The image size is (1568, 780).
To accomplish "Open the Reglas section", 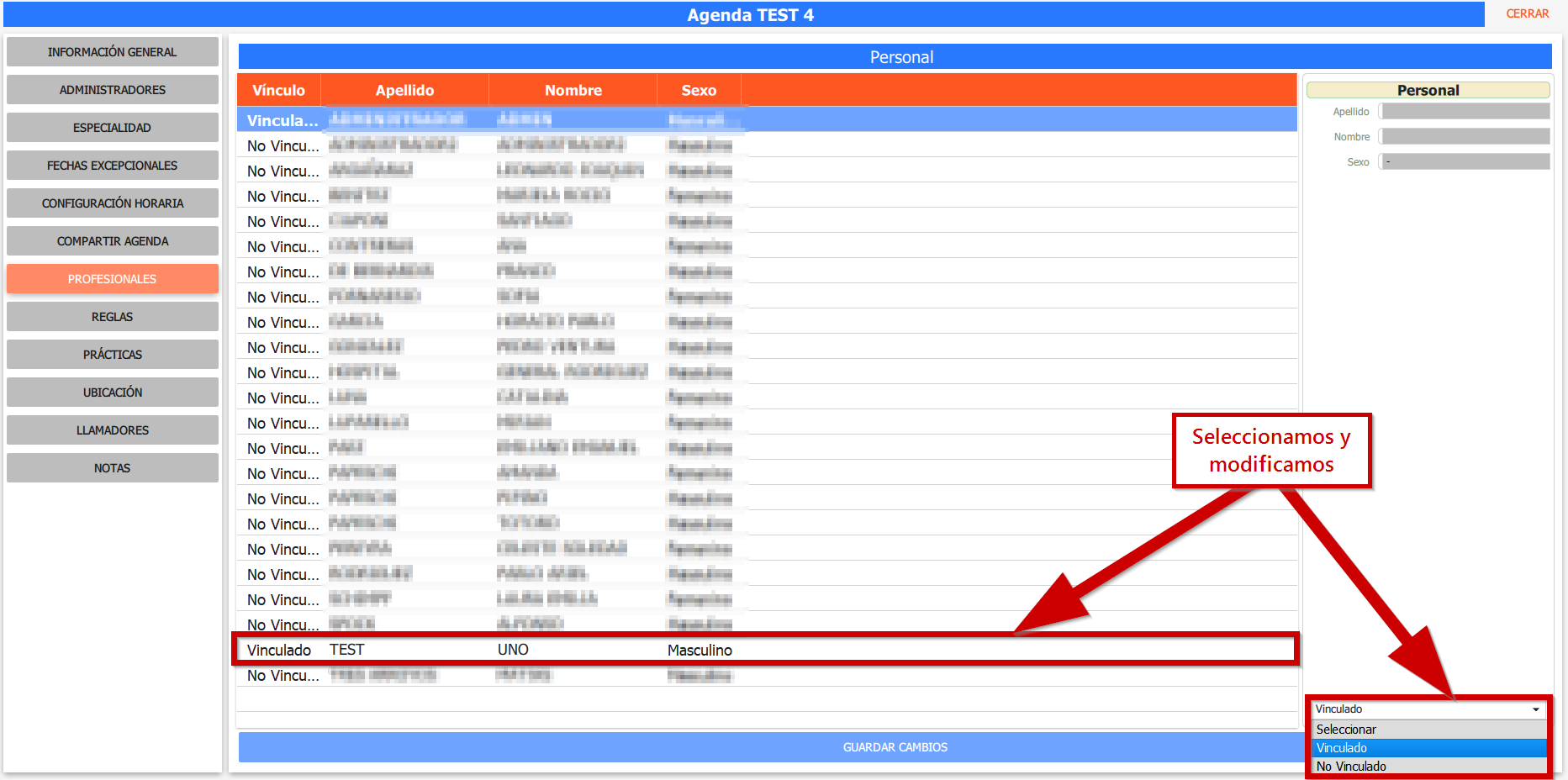I will 112,317.
